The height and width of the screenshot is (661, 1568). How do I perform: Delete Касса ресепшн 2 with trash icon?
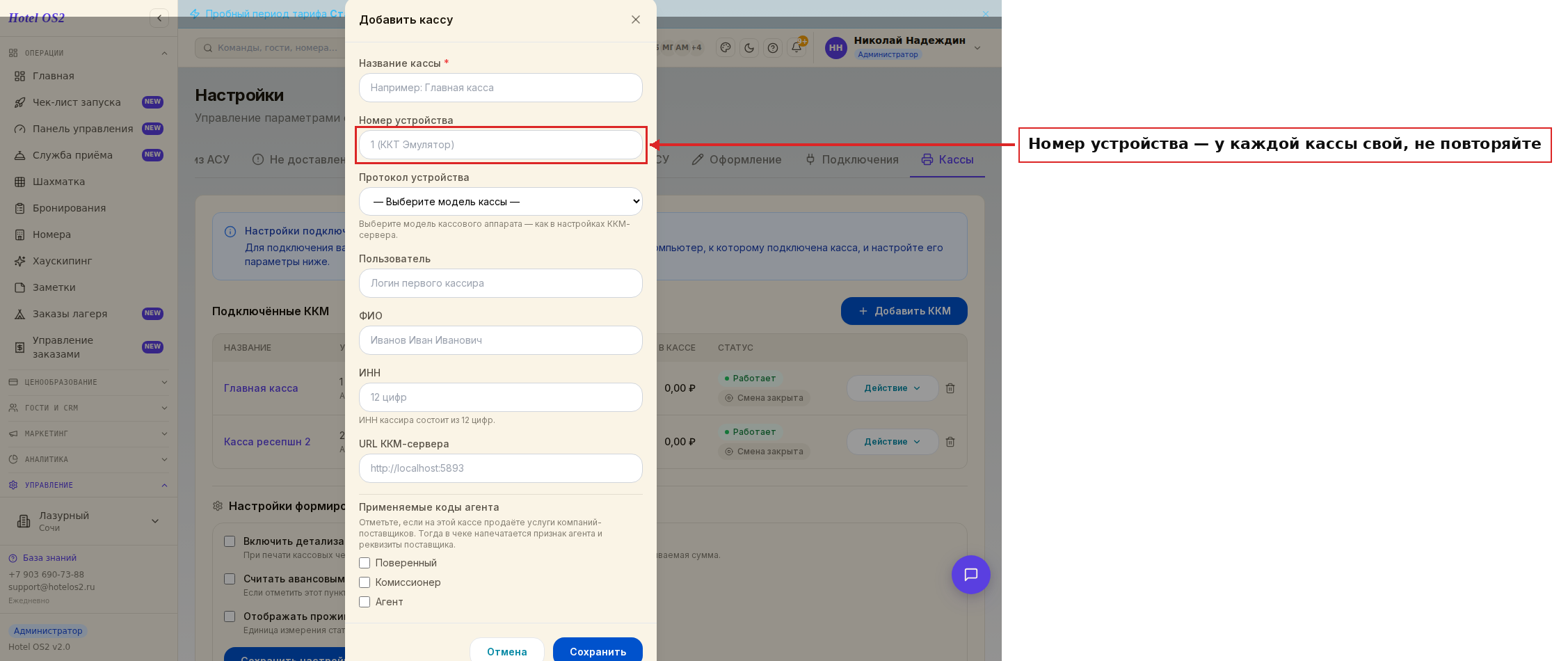coord(950,442)
